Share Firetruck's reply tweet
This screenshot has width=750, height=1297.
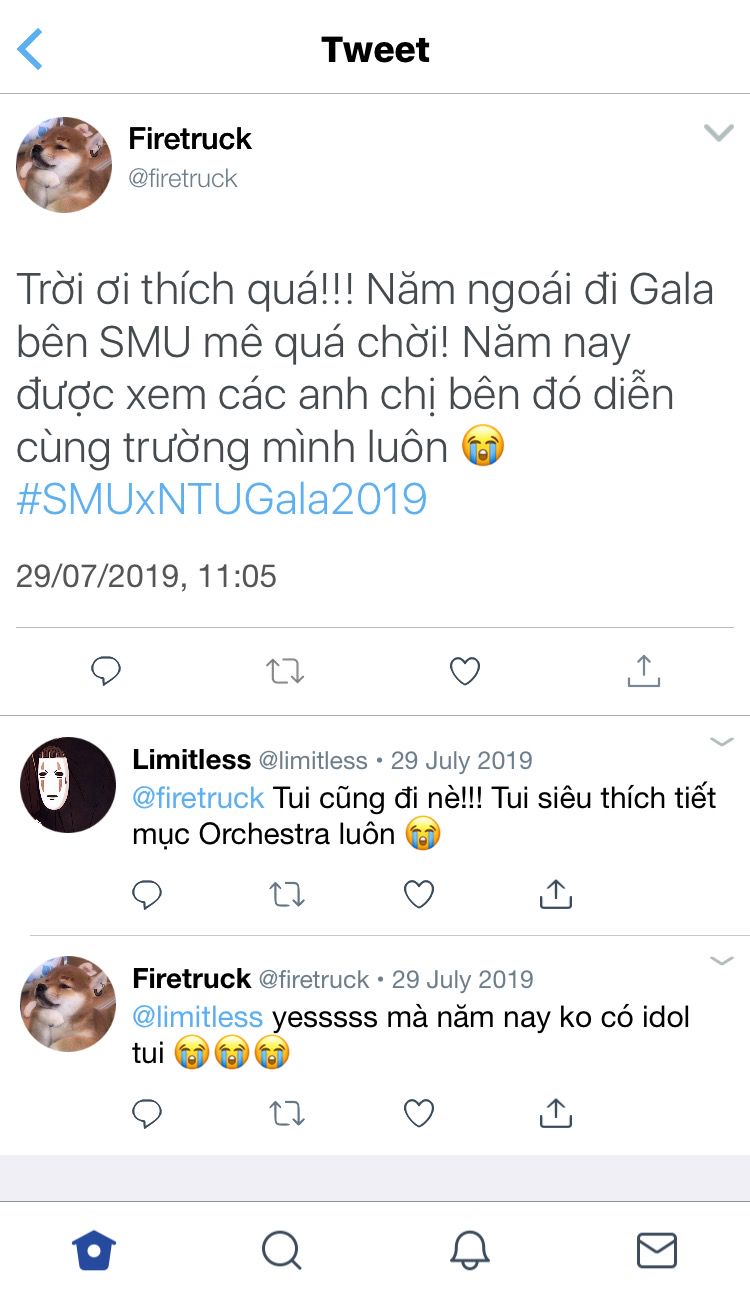555,1111
